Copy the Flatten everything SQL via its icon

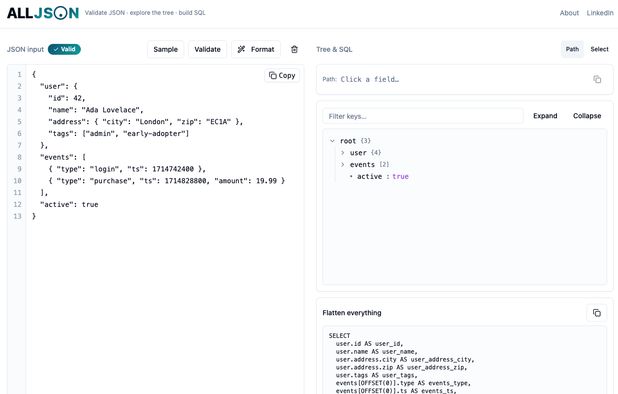[x=596, y=313]
